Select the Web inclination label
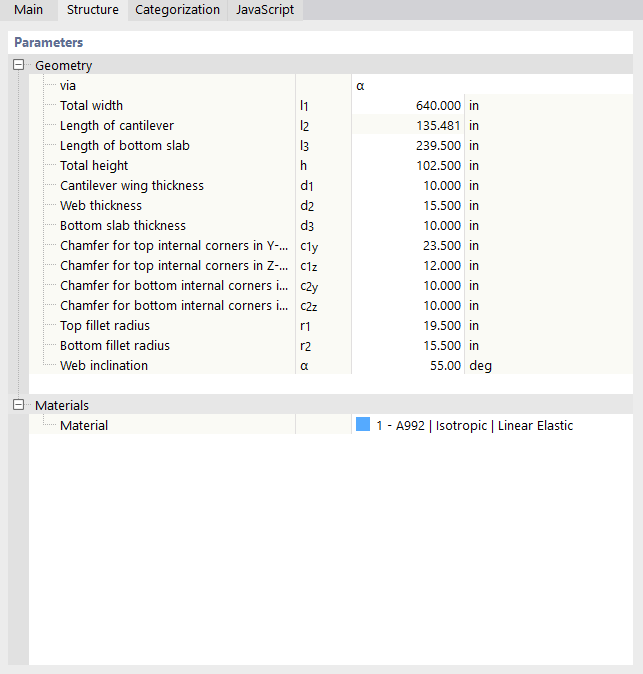 tap(104, 365)
